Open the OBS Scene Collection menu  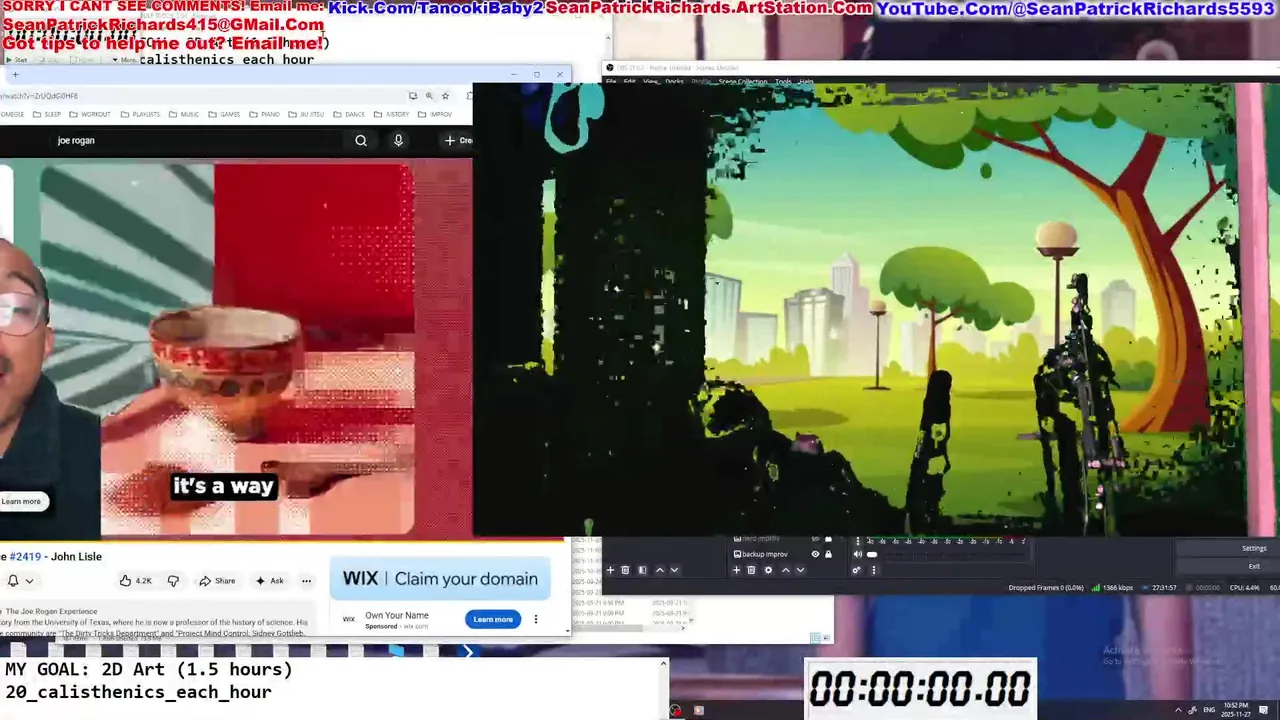[x=743, y=82]
